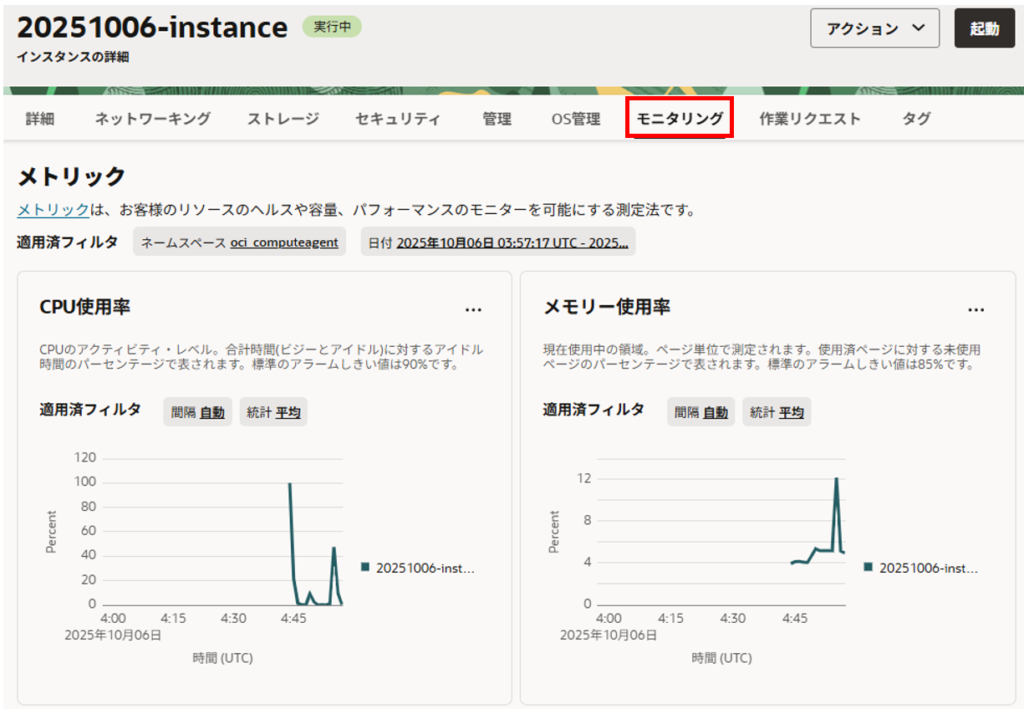Select the セキュリティ tab
The image size is (1024, 709).
point(397,119)
